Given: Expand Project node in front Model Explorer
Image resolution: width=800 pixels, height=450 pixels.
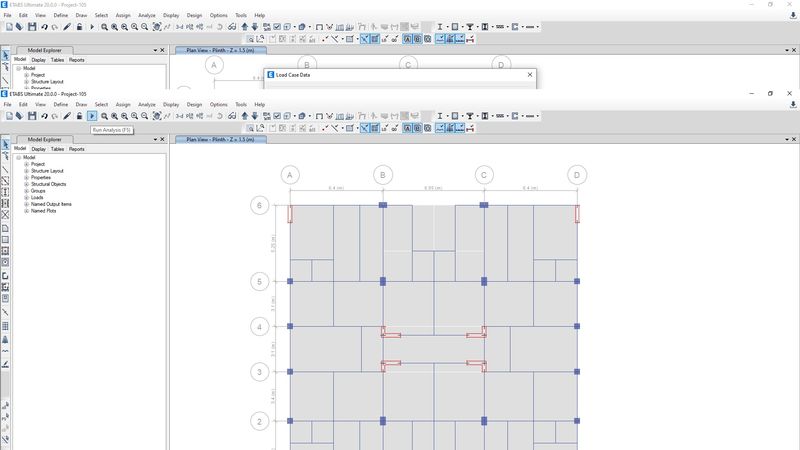Looking at the screenshot, I should pos(27,164).
